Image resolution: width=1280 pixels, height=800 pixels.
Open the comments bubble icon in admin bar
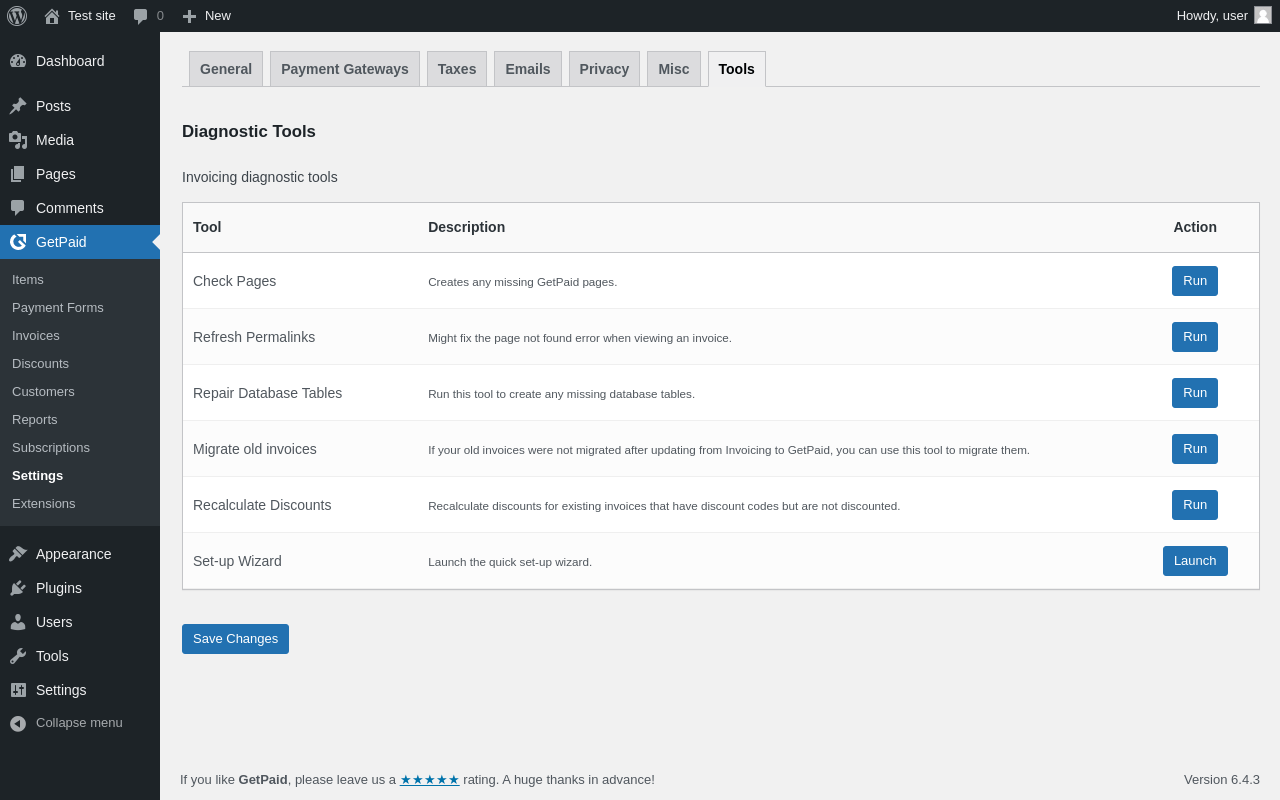click(141, 16)
